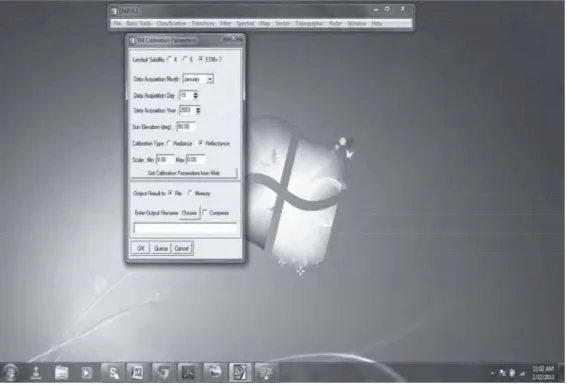Click the Scale Max input field

click(195, 159)
